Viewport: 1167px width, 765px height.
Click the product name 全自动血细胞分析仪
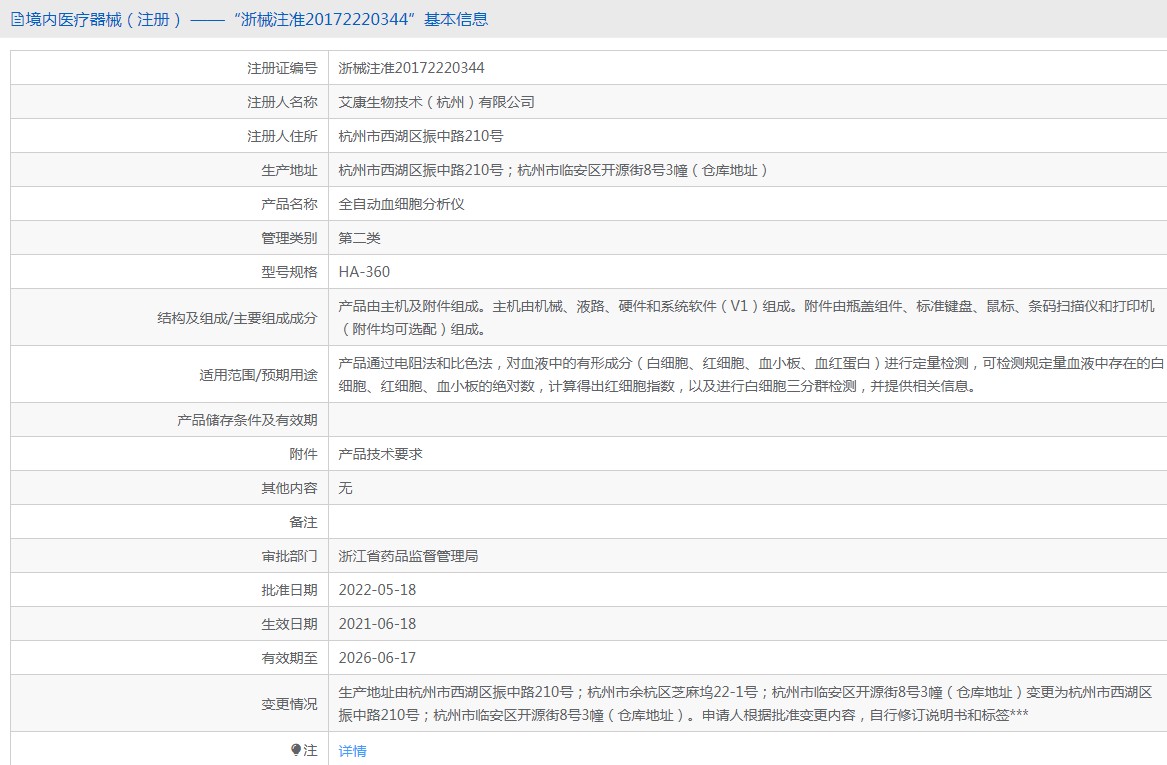[x=402, y=204]
